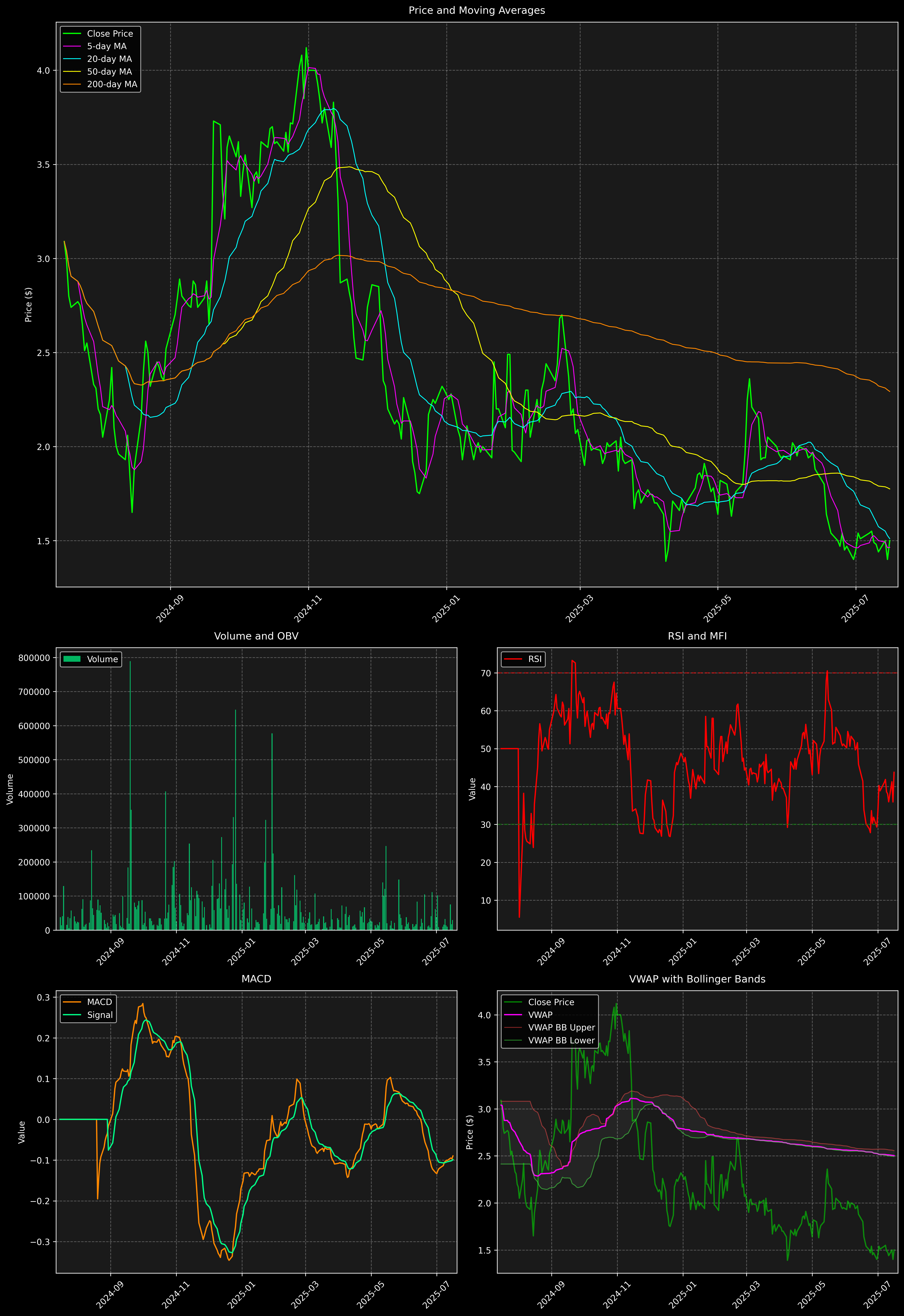The height and width of the screenshot is (1316, 904).
Task: Click the 'Volume and OBV' chart title
Action: pyautogui.click(x=256, y=636)
